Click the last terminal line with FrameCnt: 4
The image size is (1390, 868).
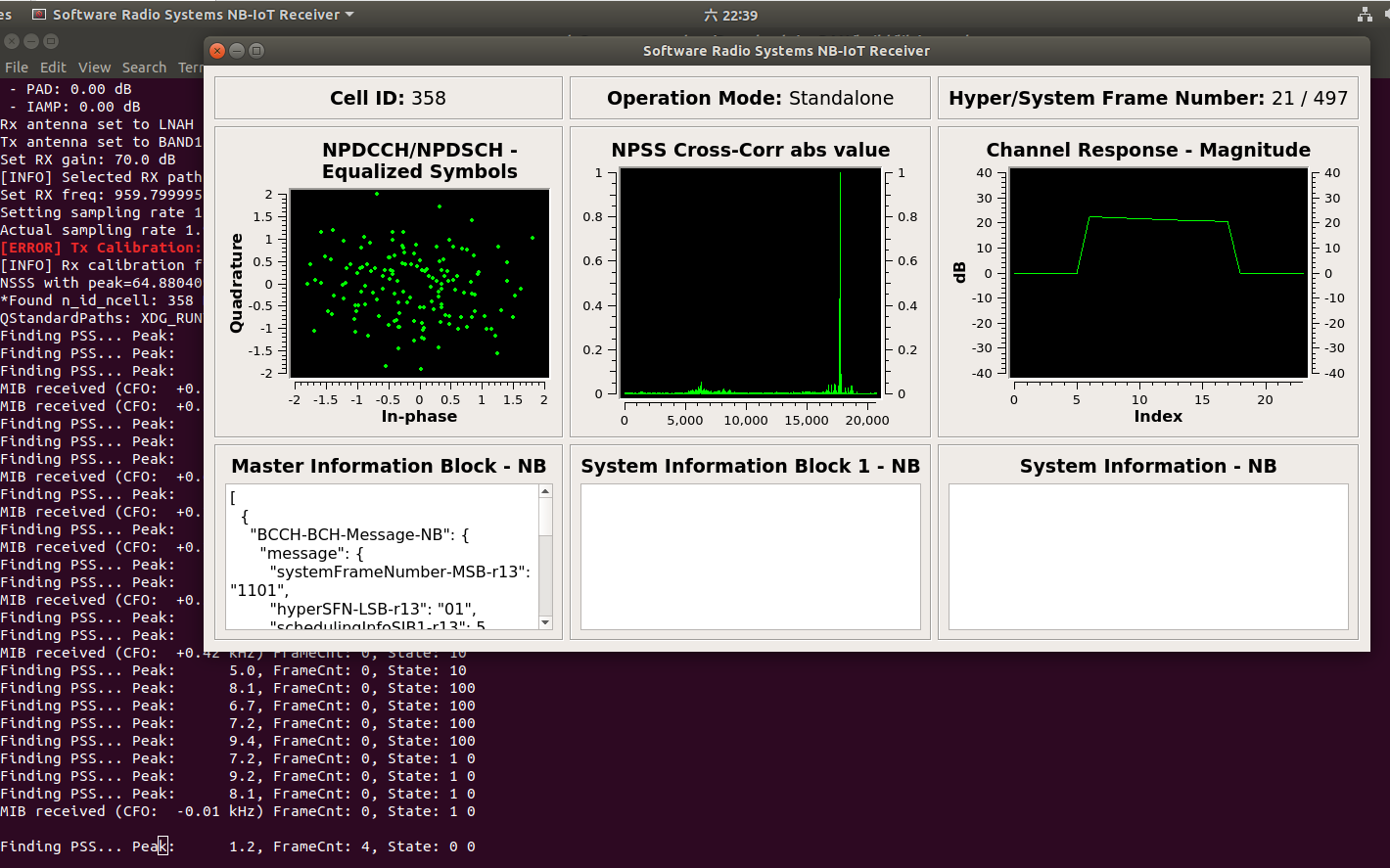coord(238,846)
